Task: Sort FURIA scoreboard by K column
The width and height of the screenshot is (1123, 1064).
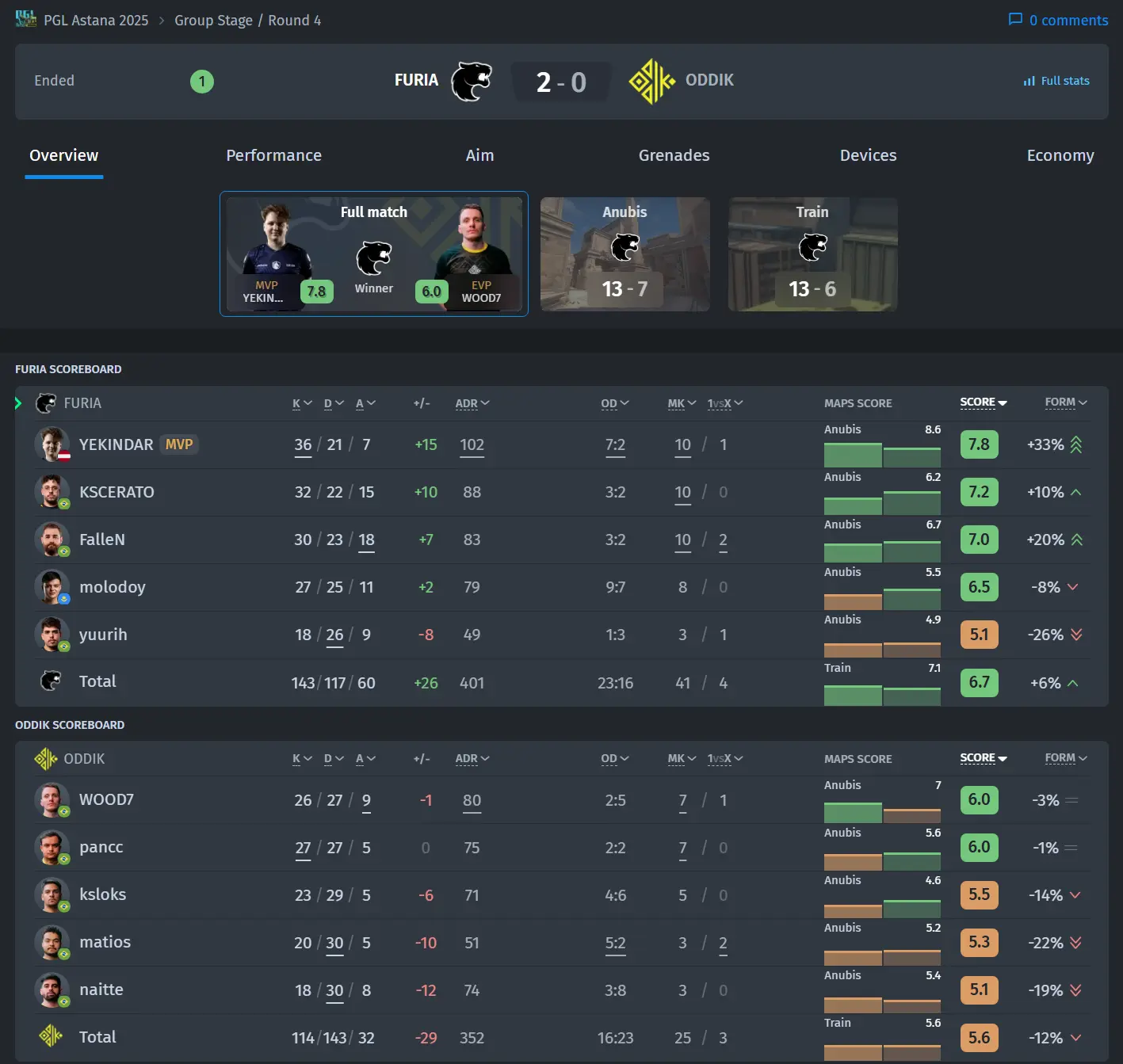Action: (302, 403)
